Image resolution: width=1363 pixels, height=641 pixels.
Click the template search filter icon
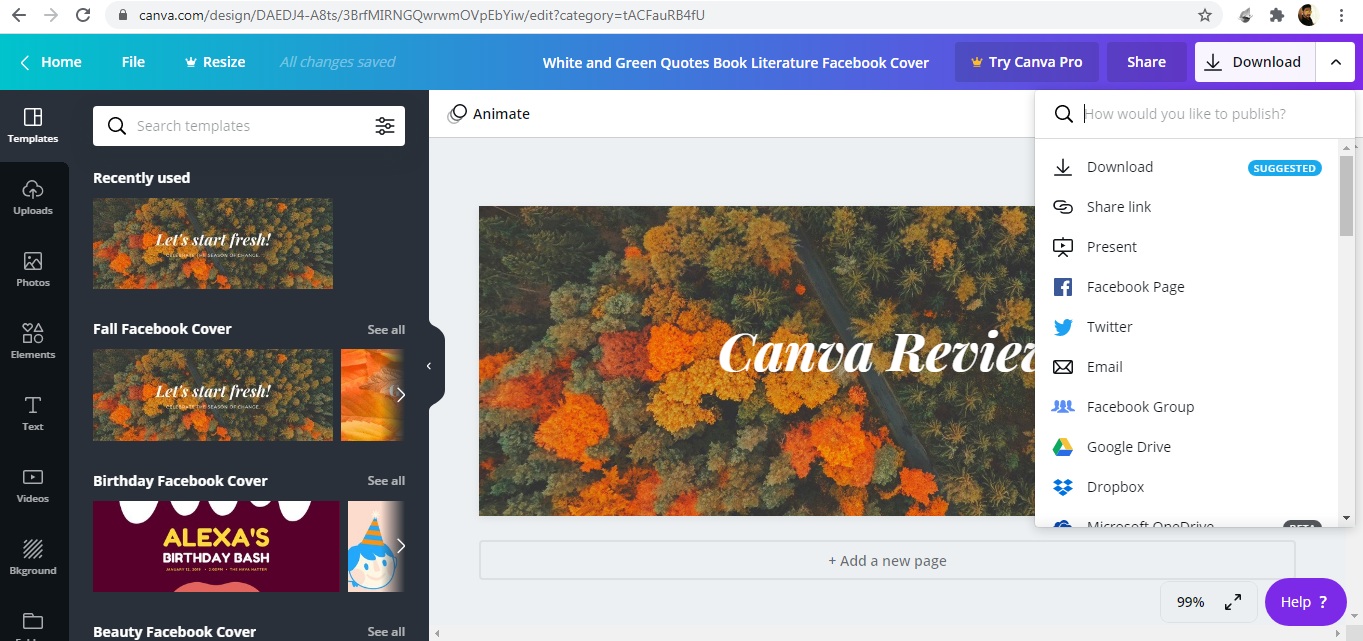[385, 126]
